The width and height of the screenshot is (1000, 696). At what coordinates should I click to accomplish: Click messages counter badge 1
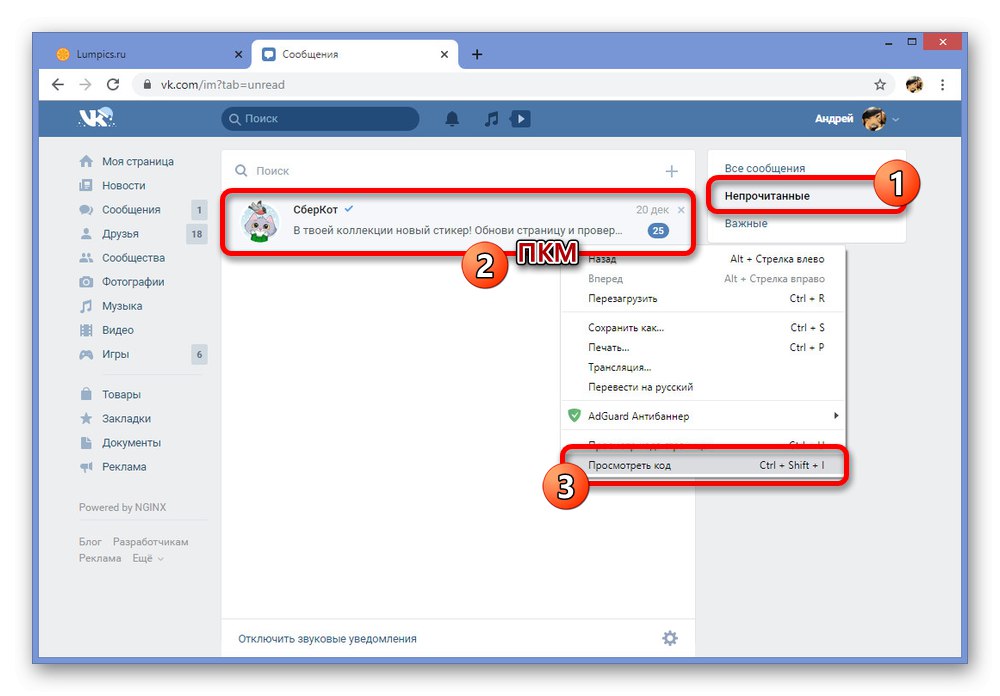(x=200, y=210)
